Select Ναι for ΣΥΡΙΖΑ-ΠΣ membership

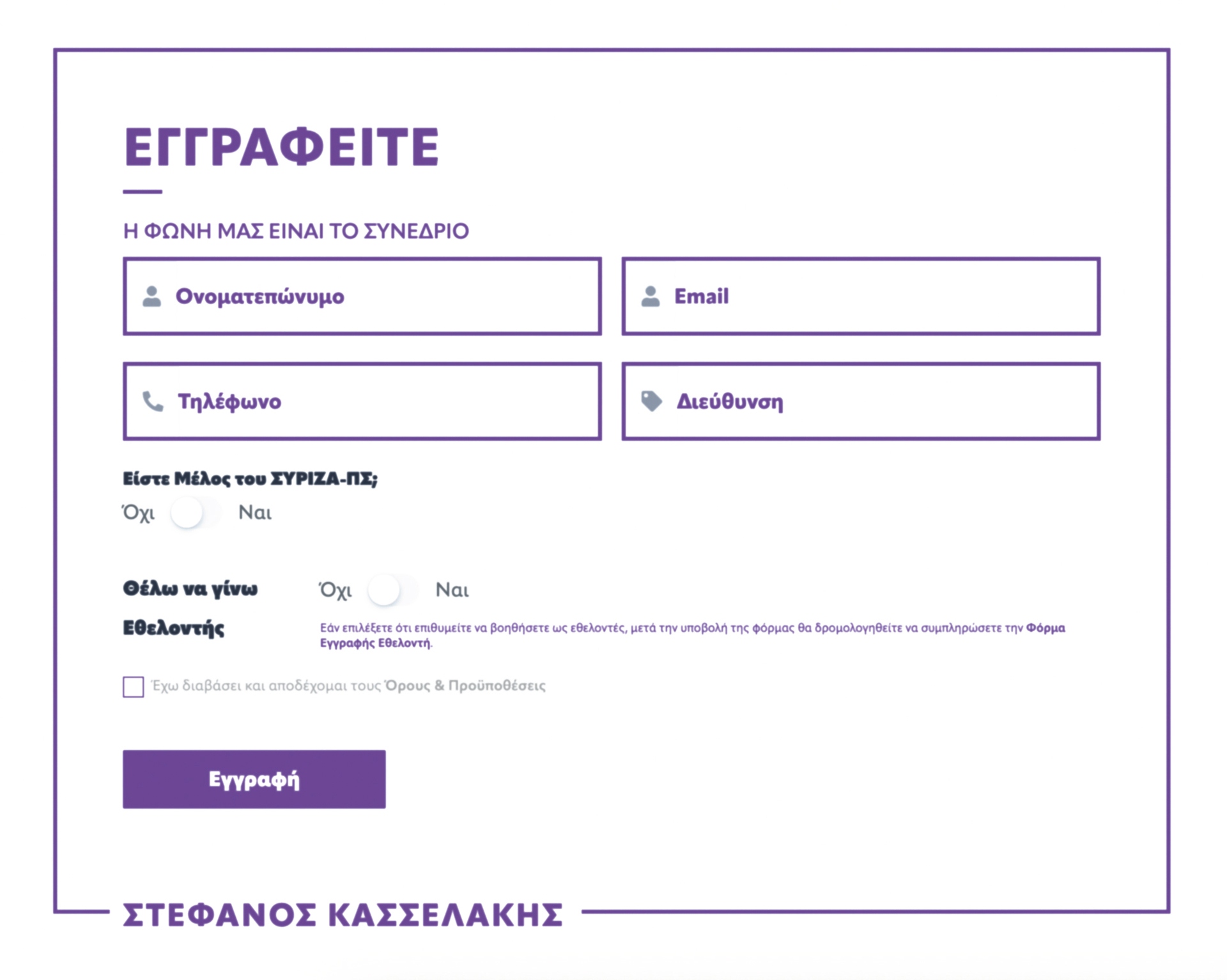tap(255, 512)
